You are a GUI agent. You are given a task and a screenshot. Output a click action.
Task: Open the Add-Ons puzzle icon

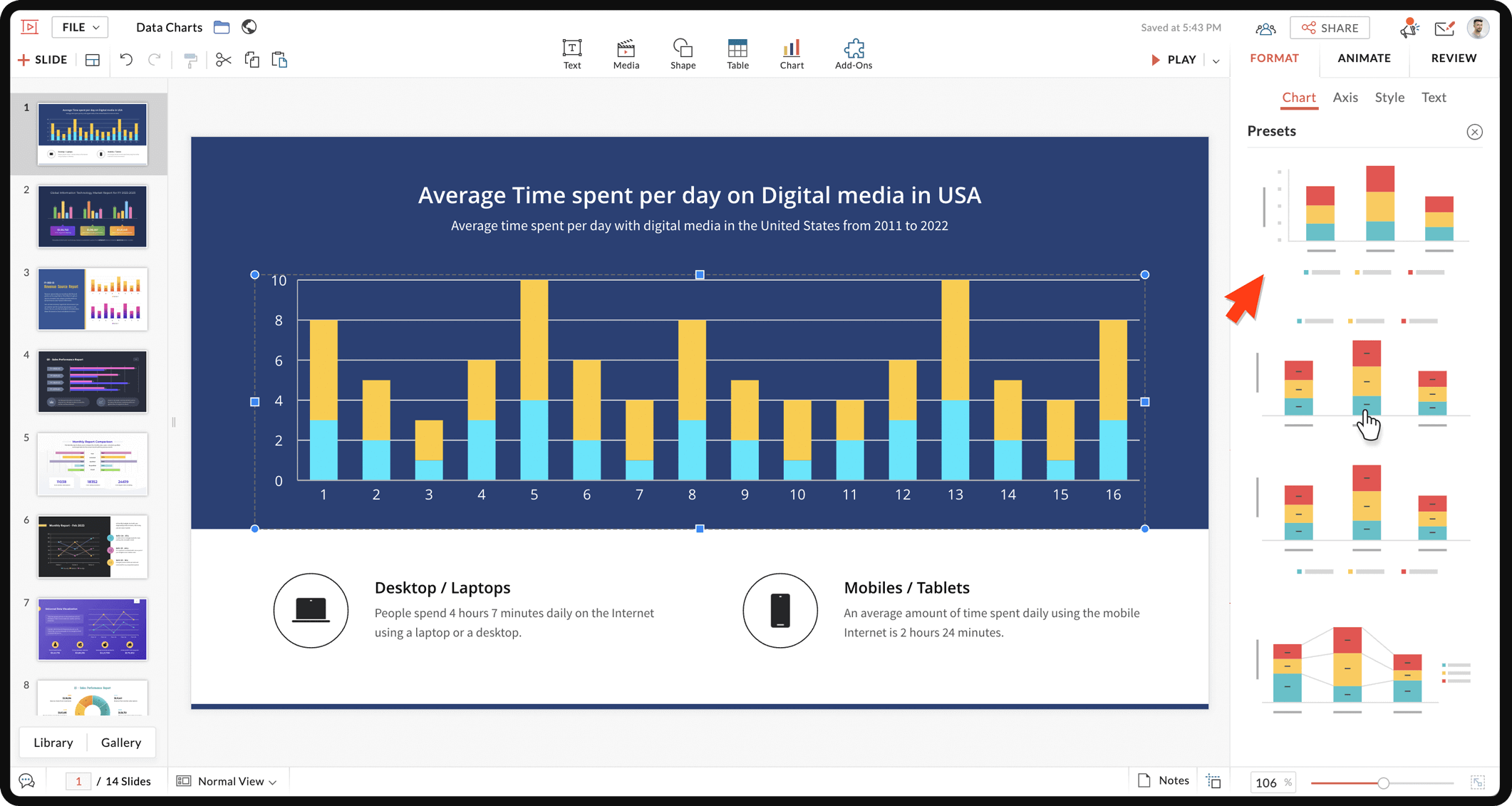pyautogui.click(x=853, y=54)
